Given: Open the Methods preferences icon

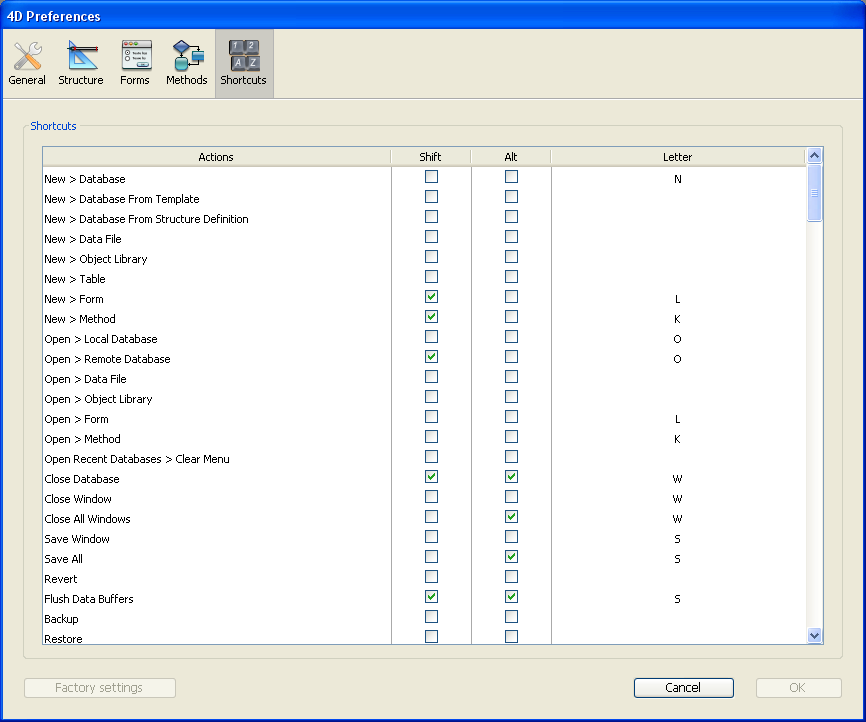Looking at the screenshot, I should click(187, 63).
